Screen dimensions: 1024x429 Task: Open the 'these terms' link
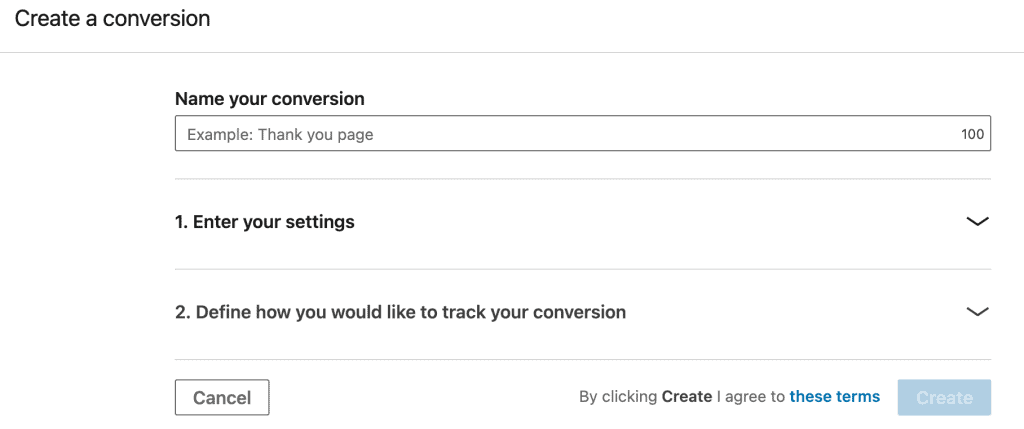point(834,397)
